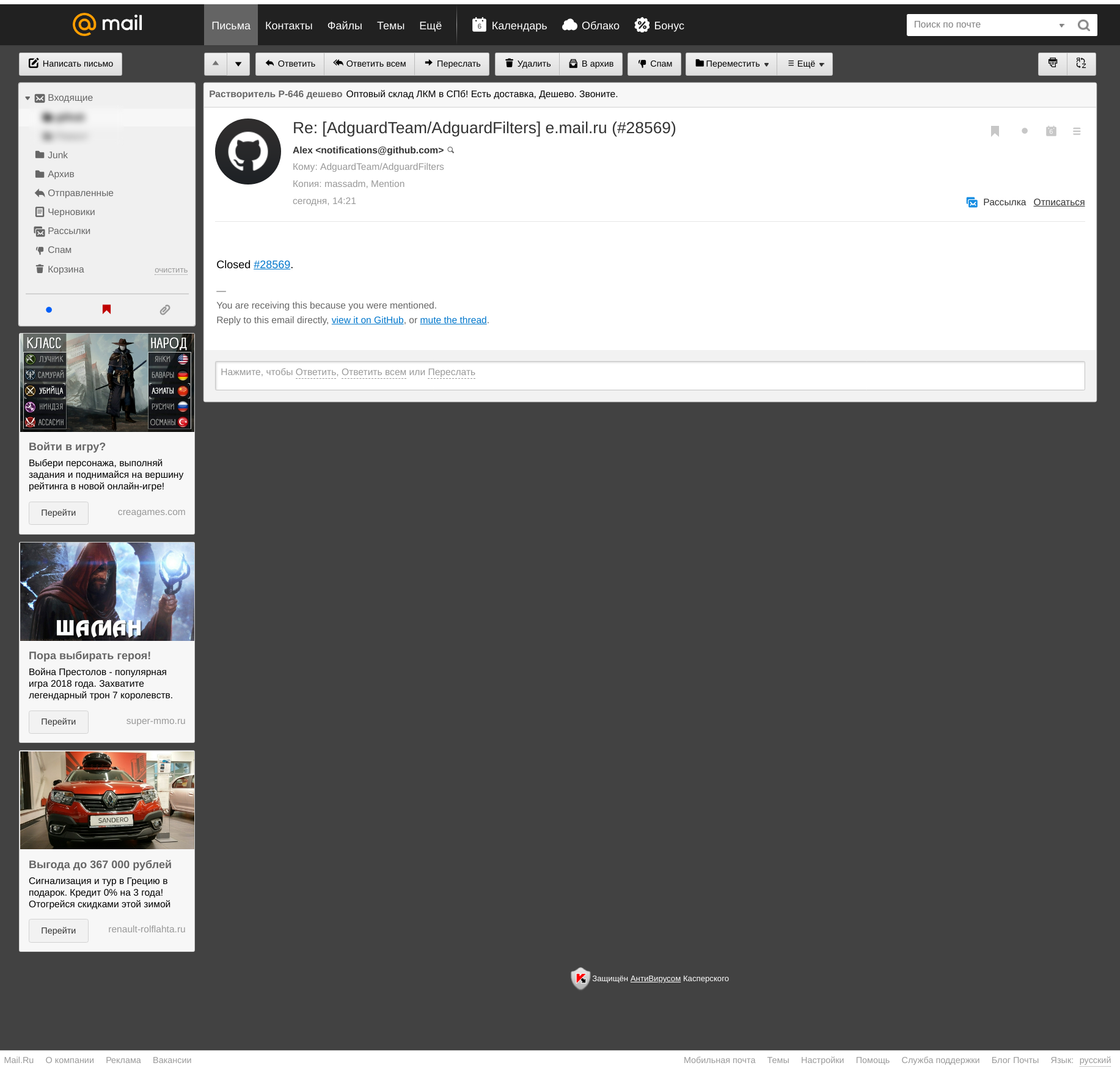Image resolution: width=1120 pixels, height=1071 pixels.
Task: Open the Темы menu item
Action: [x=390, y=25]
